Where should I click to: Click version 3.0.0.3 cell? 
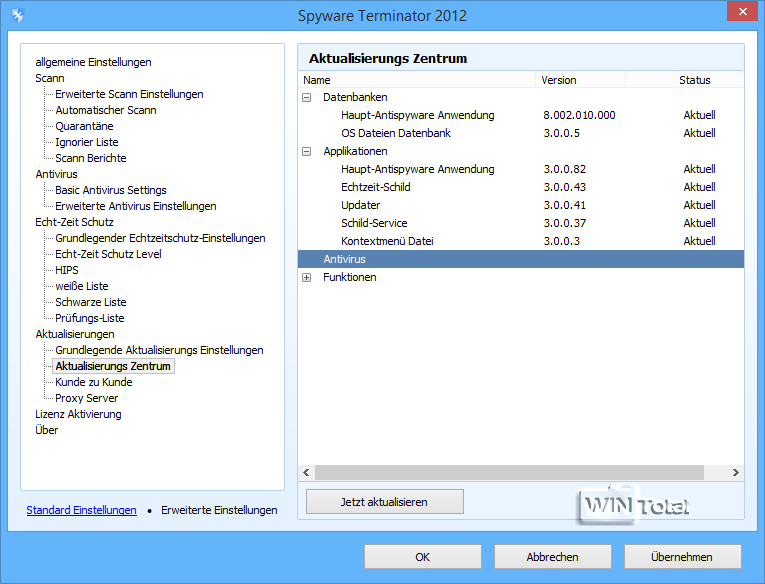tap(562, 242)
